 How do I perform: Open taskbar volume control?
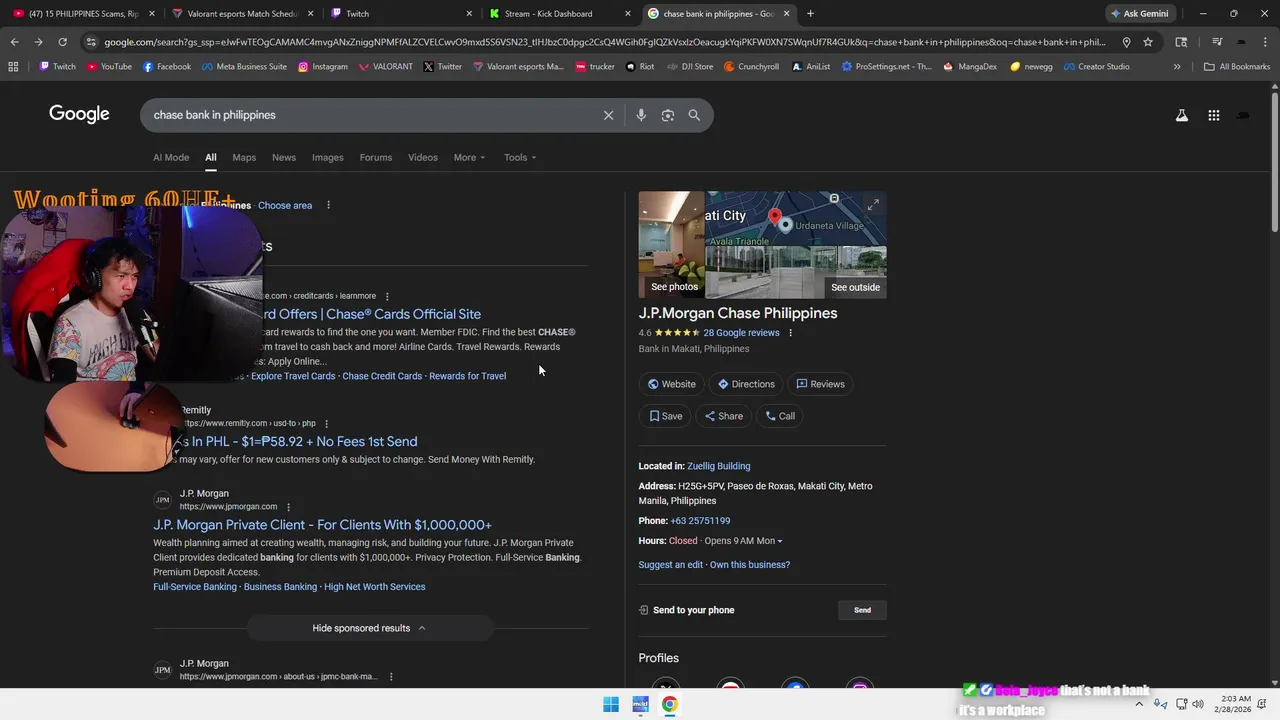(x=1198, y=704)
